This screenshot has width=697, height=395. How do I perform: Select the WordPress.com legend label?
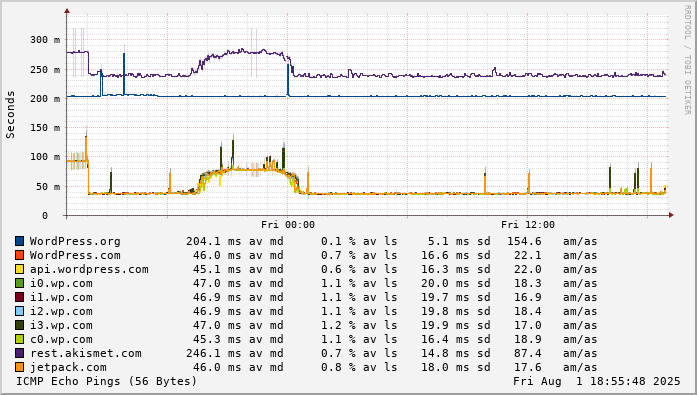click(x=75, y=255)
